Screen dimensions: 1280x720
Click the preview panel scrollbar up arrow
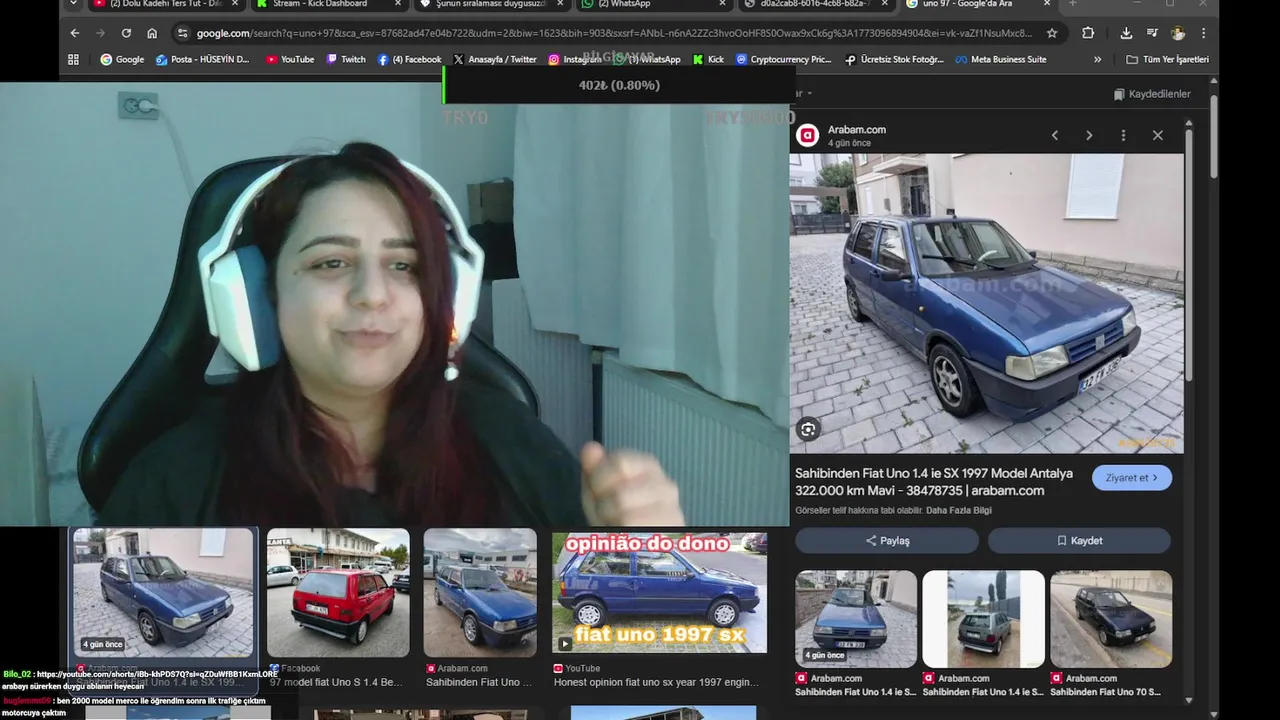(1189, 124)
